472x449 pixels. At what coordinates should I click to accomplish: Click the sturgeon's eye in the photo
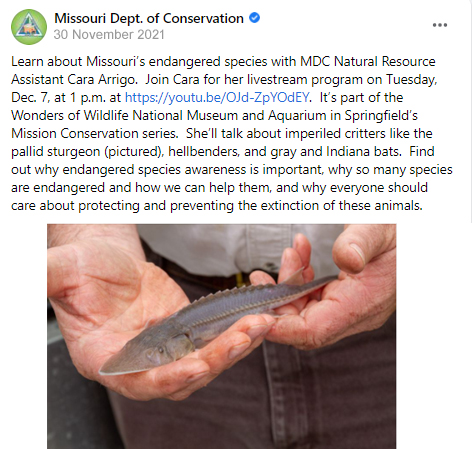pyautogui.click(x=161, y=350)
